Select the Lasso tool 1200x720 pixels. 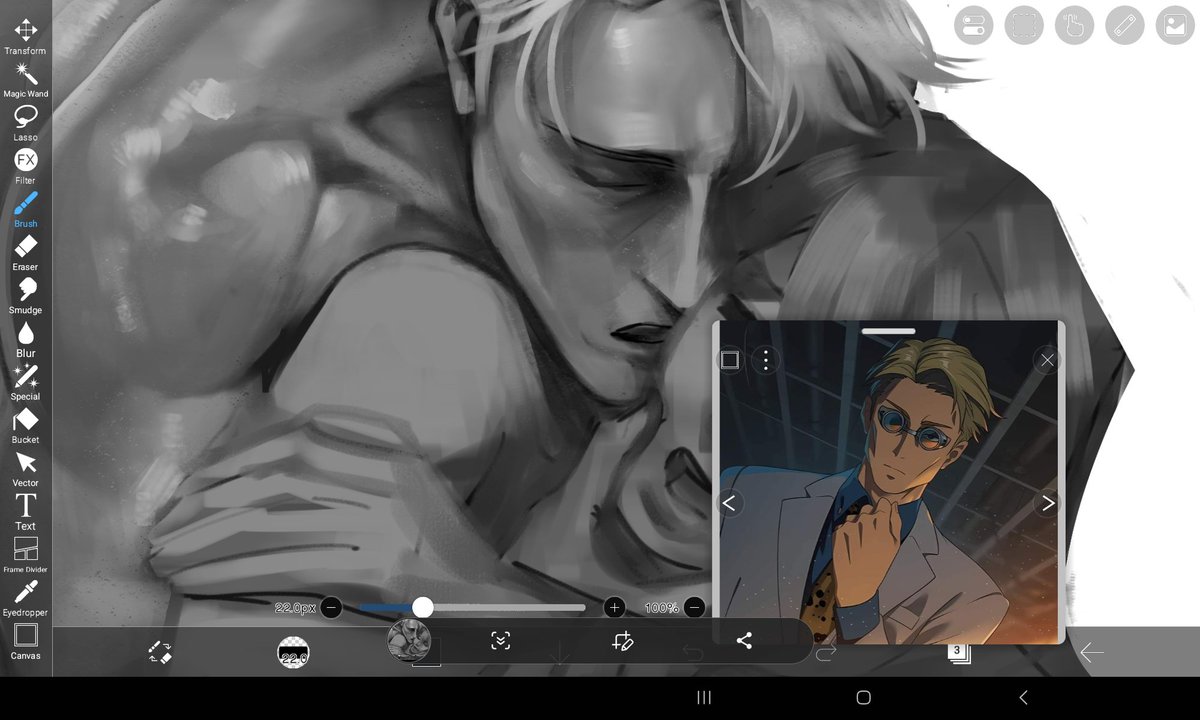tap(25, 123)
